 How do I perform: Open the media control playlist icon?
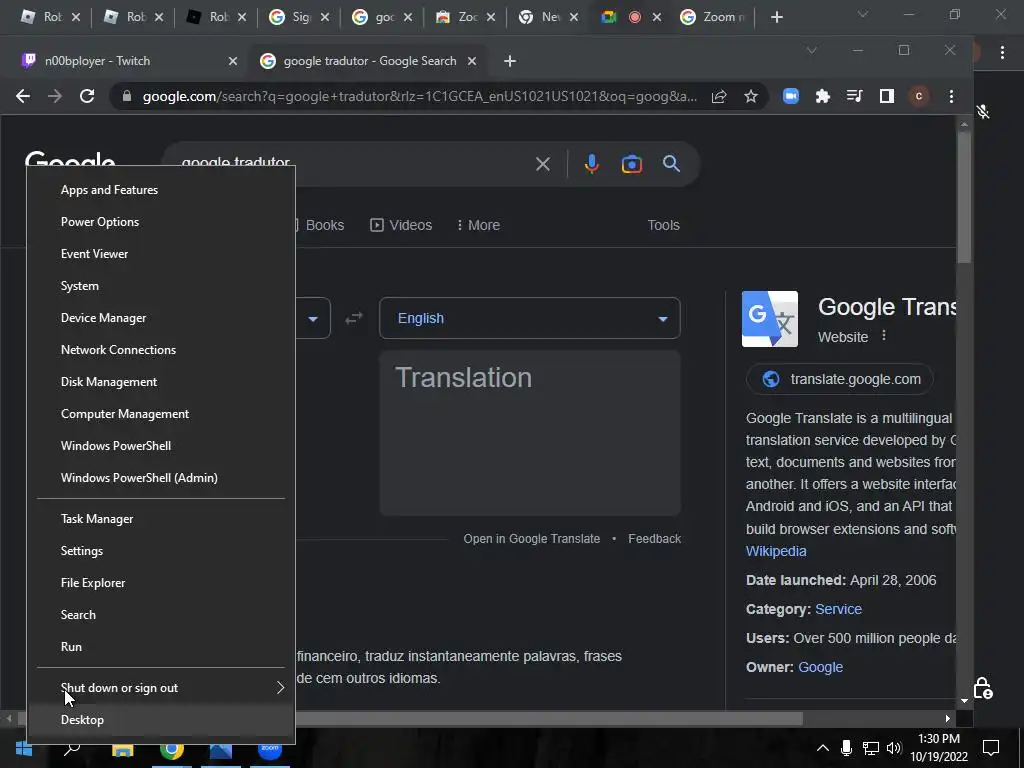tap(854, 97)
